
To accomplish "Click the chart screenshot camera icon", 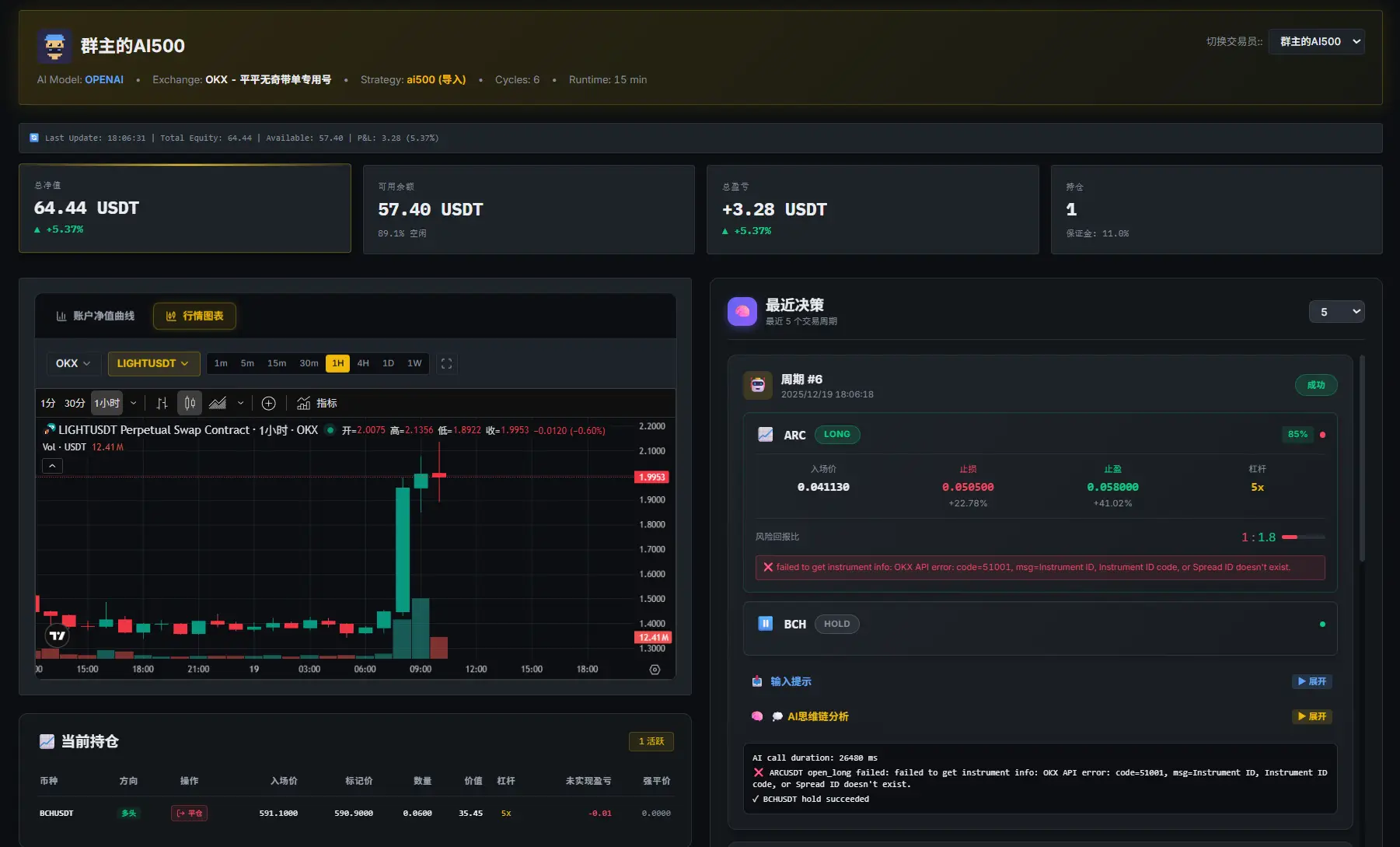I will click(x=655, y=669).
